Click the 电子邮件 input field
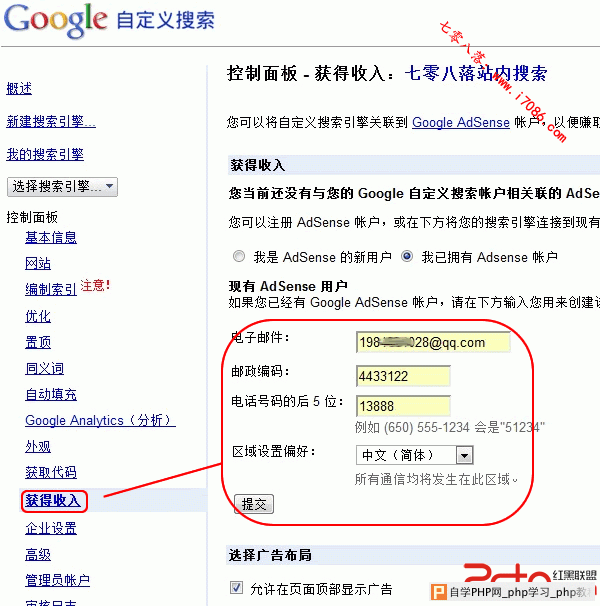Screen dimensions: 600x606 pos(433,342)
